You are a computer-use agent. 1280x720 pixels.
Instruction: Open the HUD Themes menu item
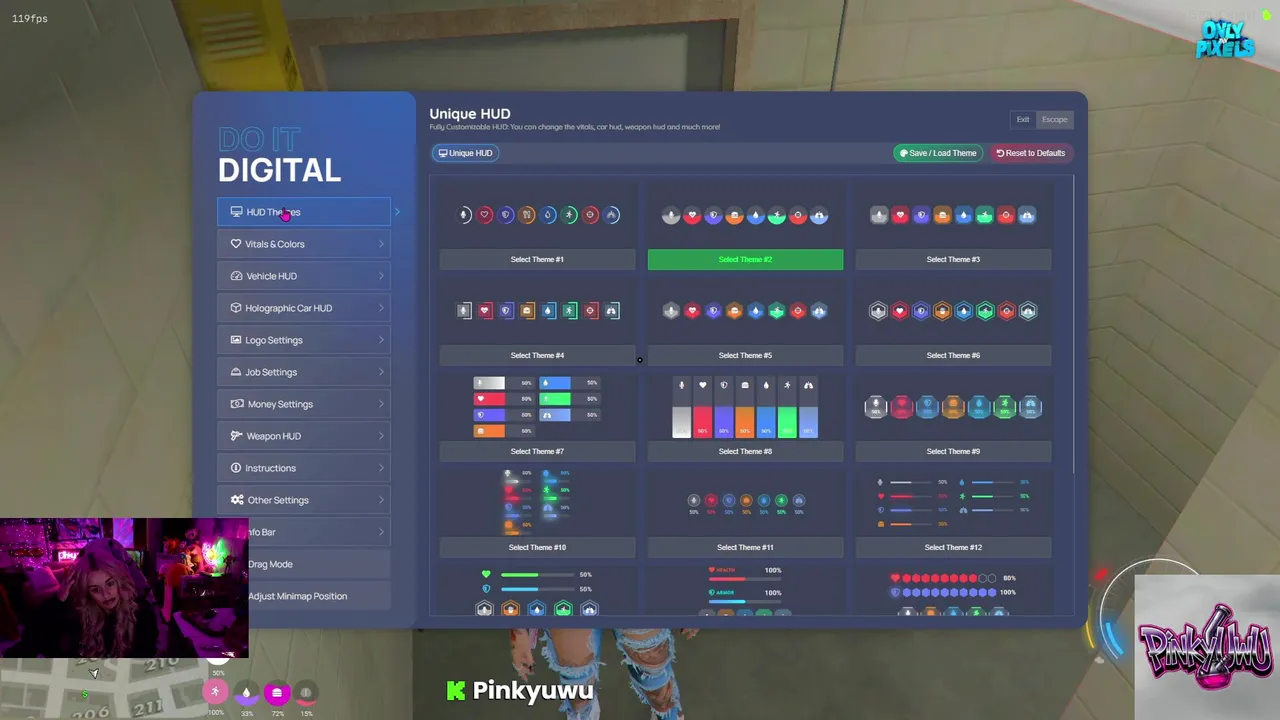click(x=304, y=212)
